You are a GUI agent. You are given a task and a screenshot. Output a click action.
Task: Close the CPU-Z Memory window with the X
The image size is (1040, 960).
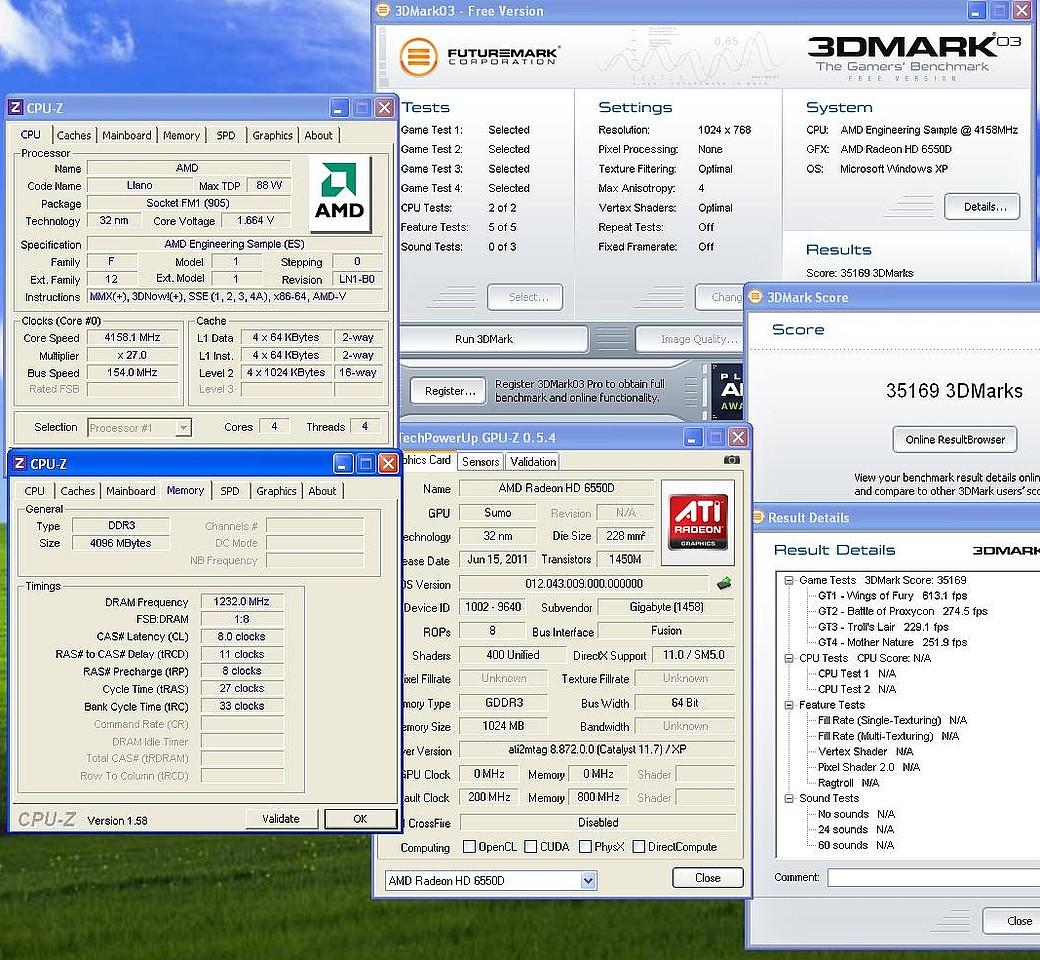click(x=388, y=463)
